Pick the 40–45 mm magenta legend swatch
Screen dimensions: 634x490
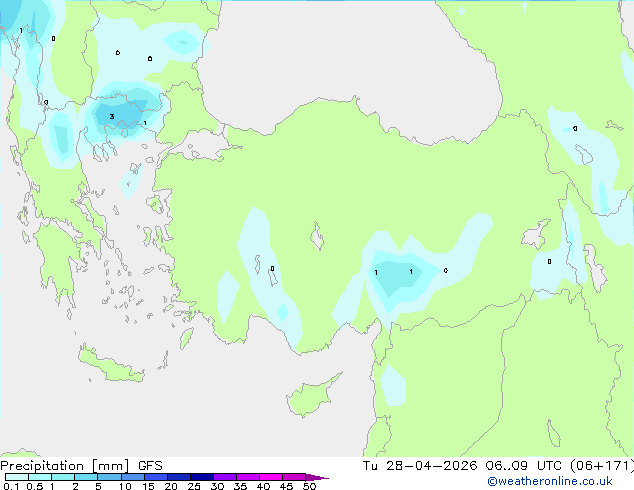(x=271, y=477)
